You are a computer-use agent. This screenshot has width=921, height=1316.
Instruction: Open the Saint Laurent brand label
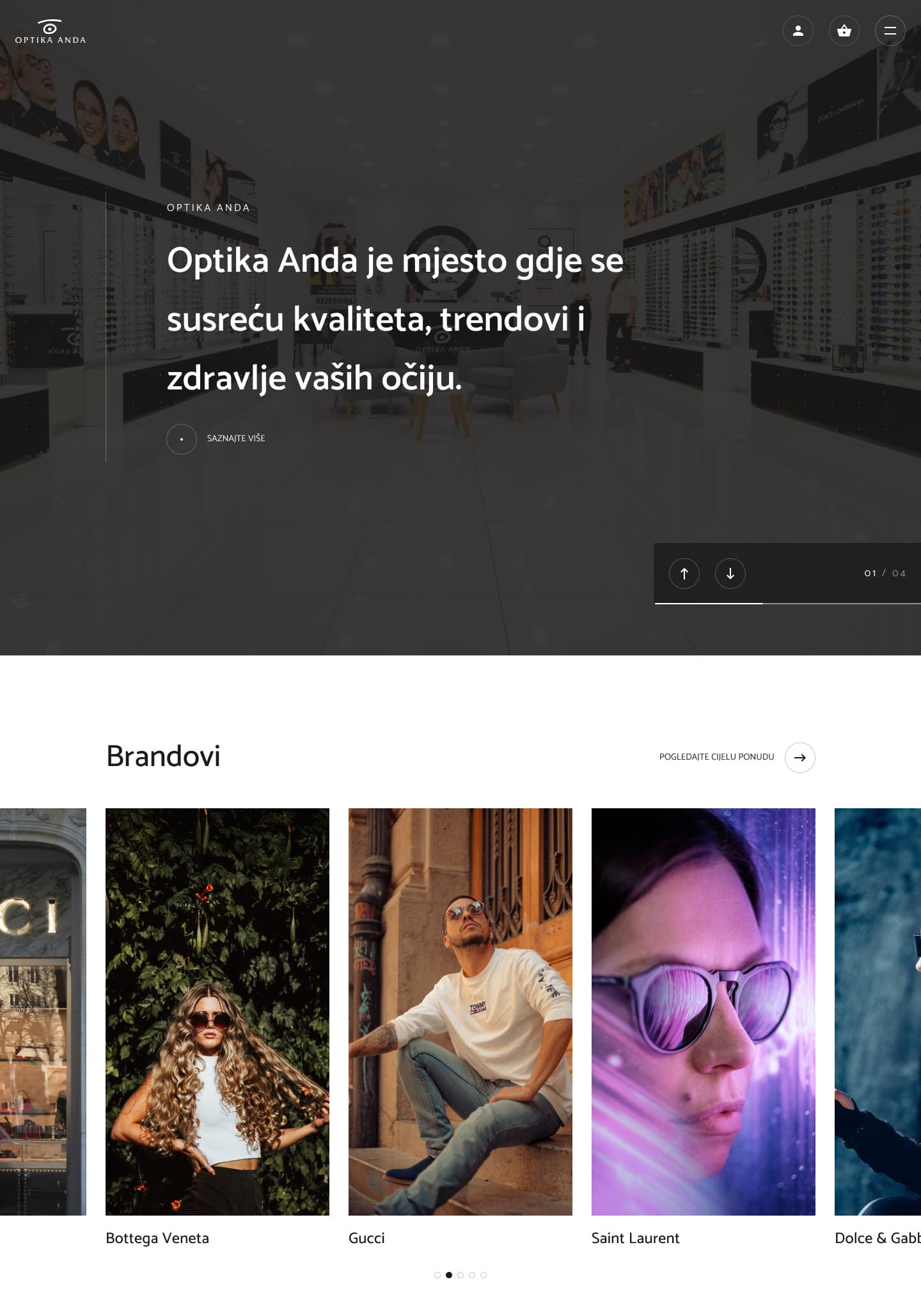(635, 1239)
